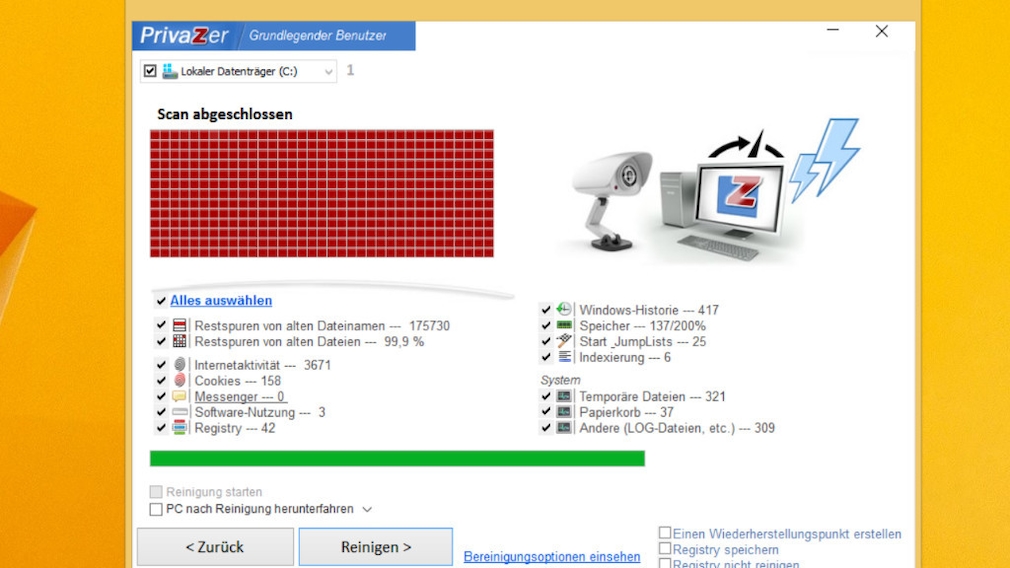Image resolution: width=1010 pixels, height=568 pixels.
Task: Click the green scan progress bar
Action: pyautogui.click(x=397, y=458)
